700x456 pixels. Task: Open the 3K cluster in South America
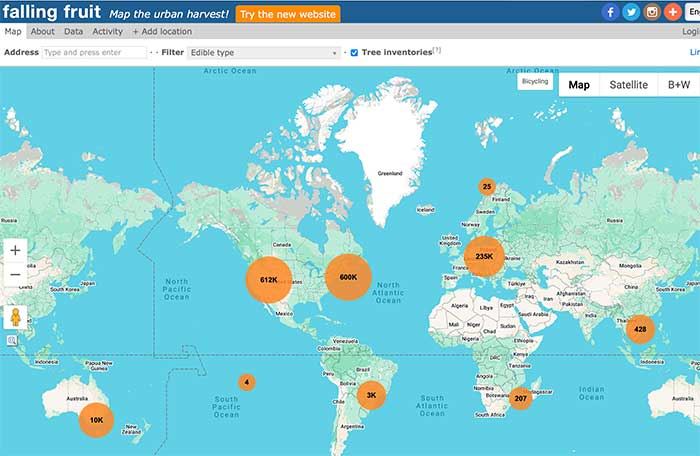click(371, 395)
